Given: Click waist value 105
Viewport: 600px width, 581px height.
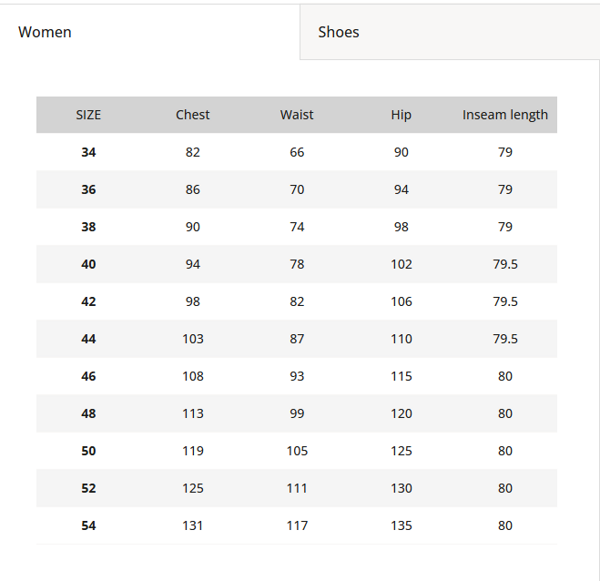Looking at the screenshot, I should tap(297, 451).
